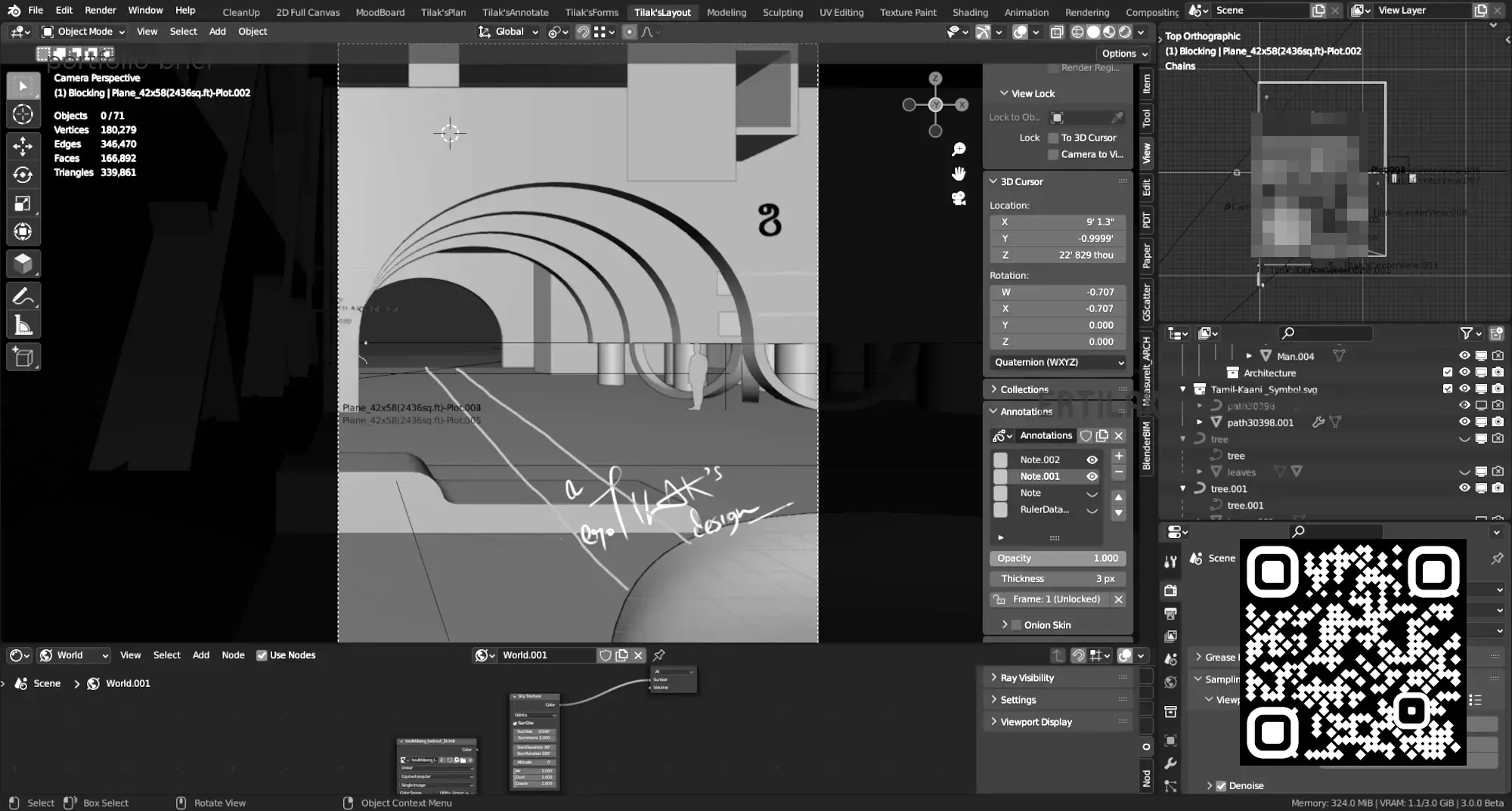Expand the Onion Skin section

1046,625
